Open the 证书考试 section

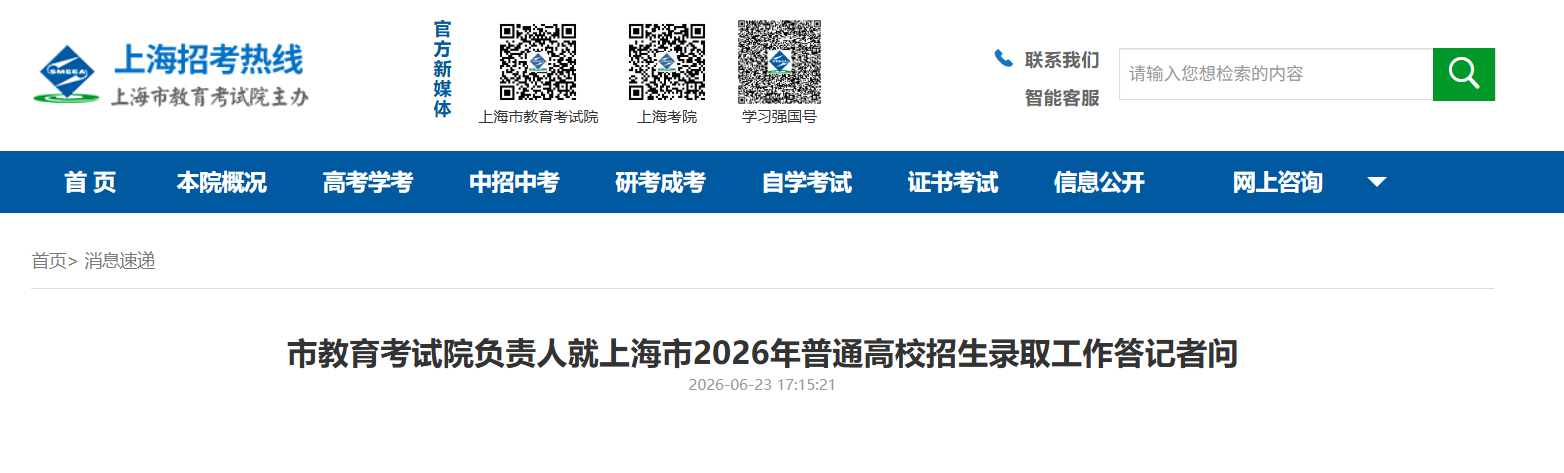click(953, 182)
